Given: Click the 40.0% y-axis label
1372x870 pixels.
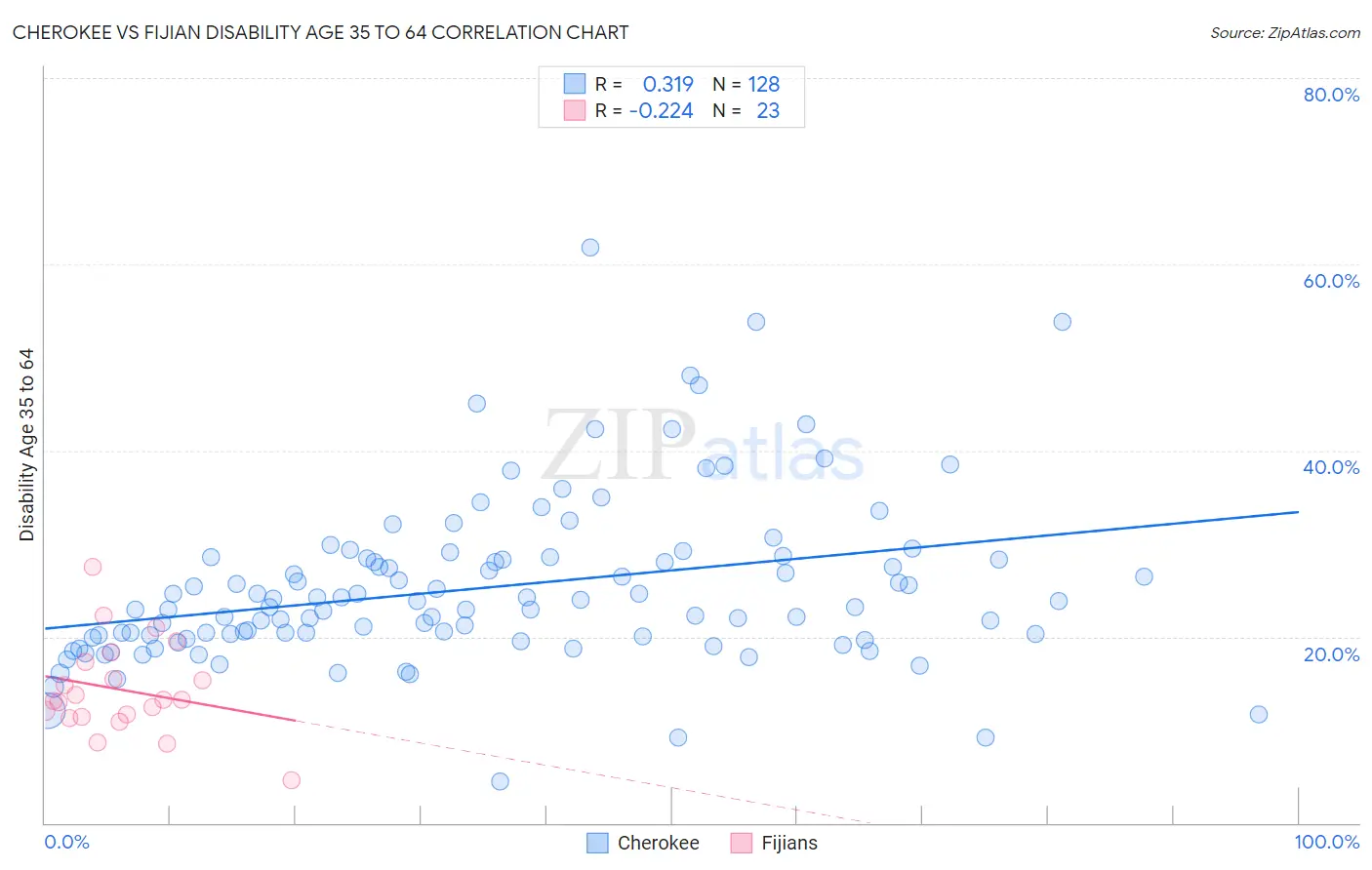Looking at the screenshot, I should (1331, 467).
